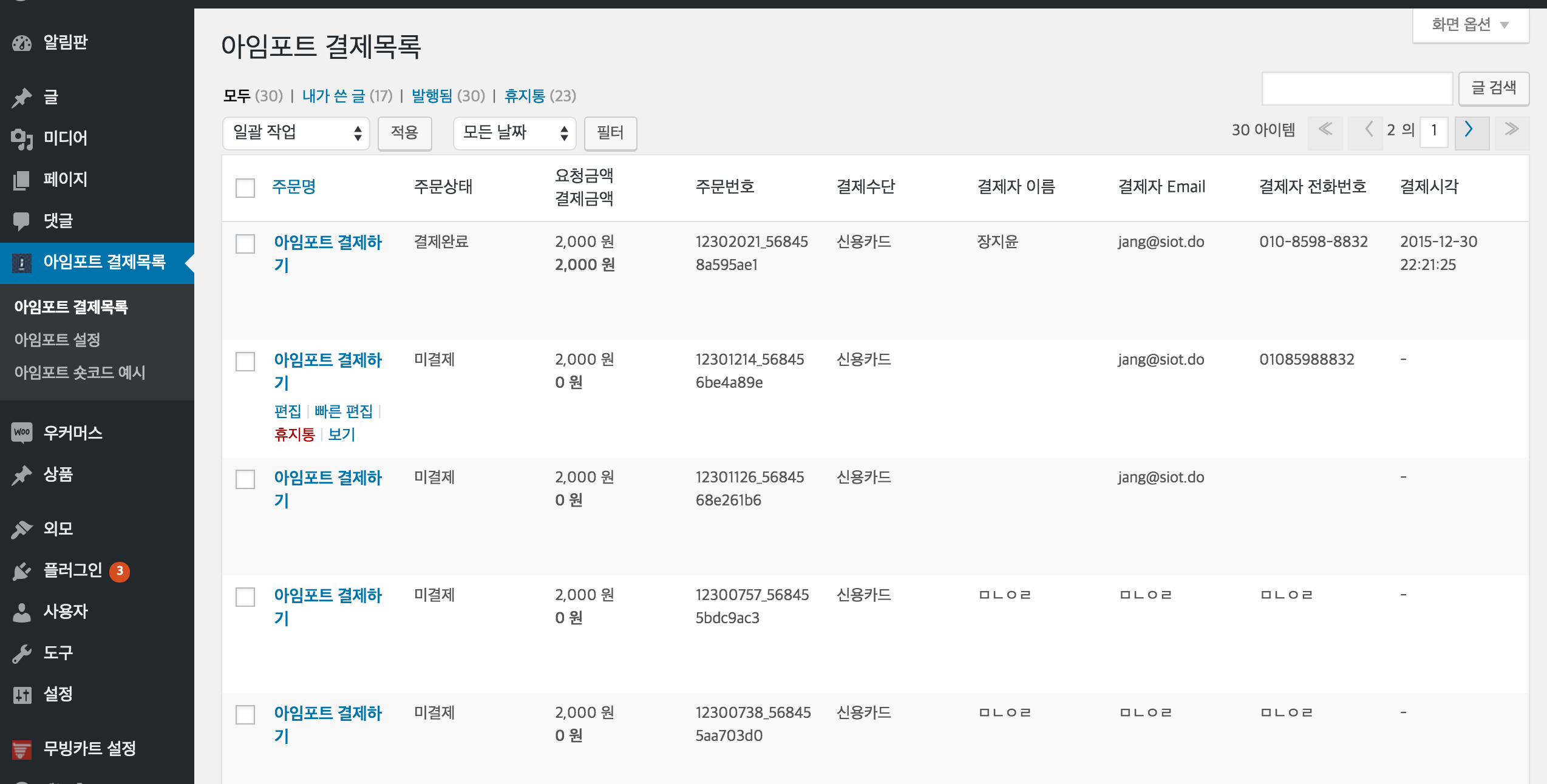
Task: Click the 상품 products pin icon
Action: pyautogui.click(x=22, y=475)
